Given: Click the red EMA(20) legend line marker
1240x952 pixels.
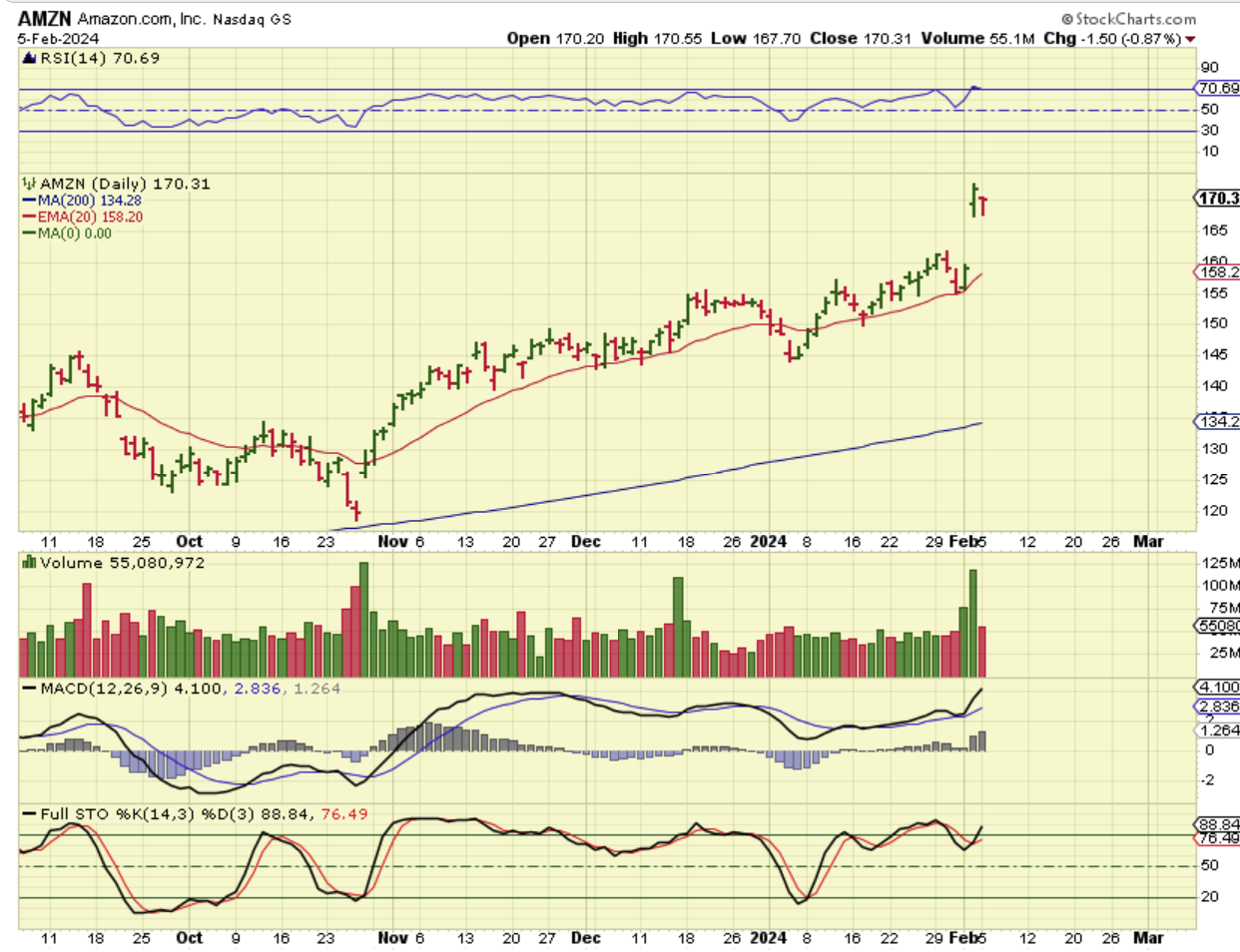Looking at the screenshot, I should [29, 217].
